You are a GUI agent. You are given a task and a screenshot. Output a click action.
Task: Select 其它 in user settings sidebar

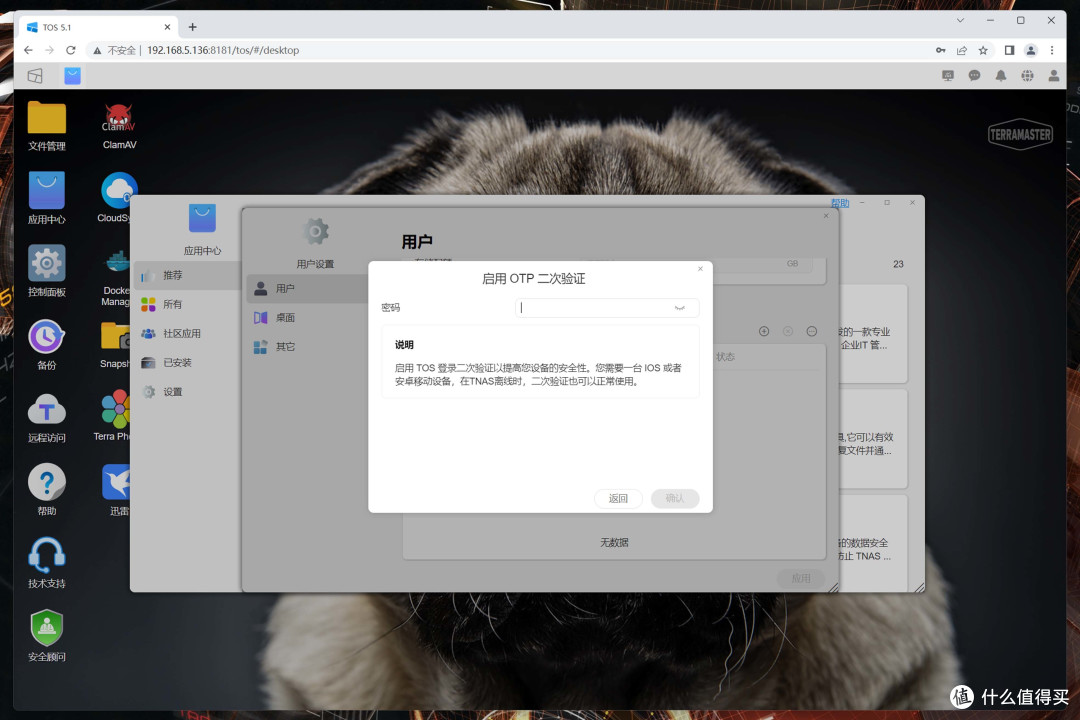click(x=307, y=347)
